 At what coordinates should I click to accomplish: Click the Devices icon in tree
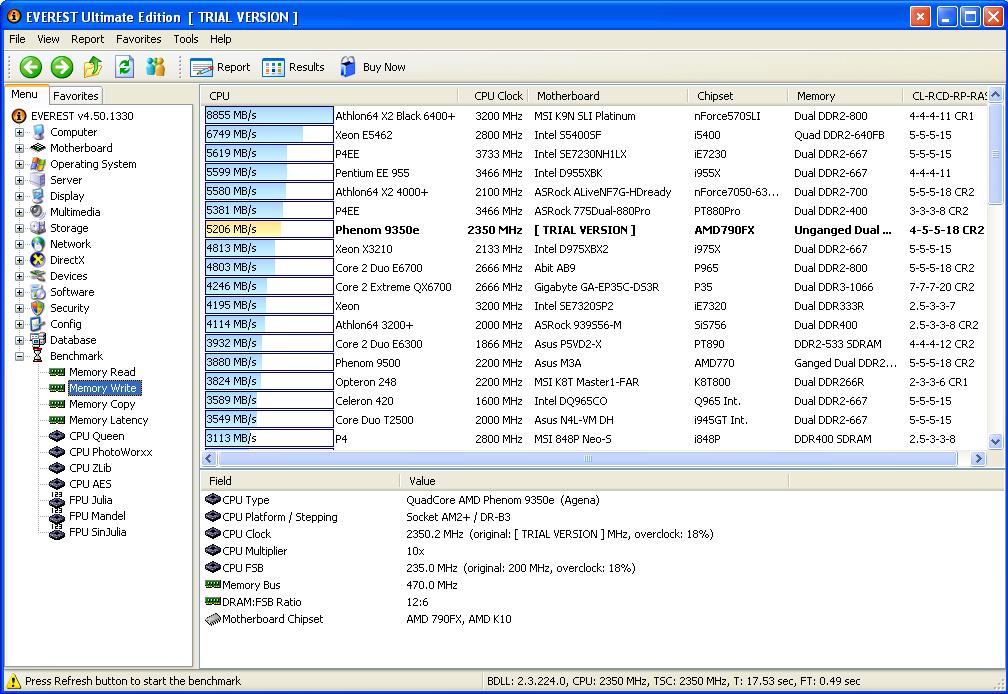38,276
